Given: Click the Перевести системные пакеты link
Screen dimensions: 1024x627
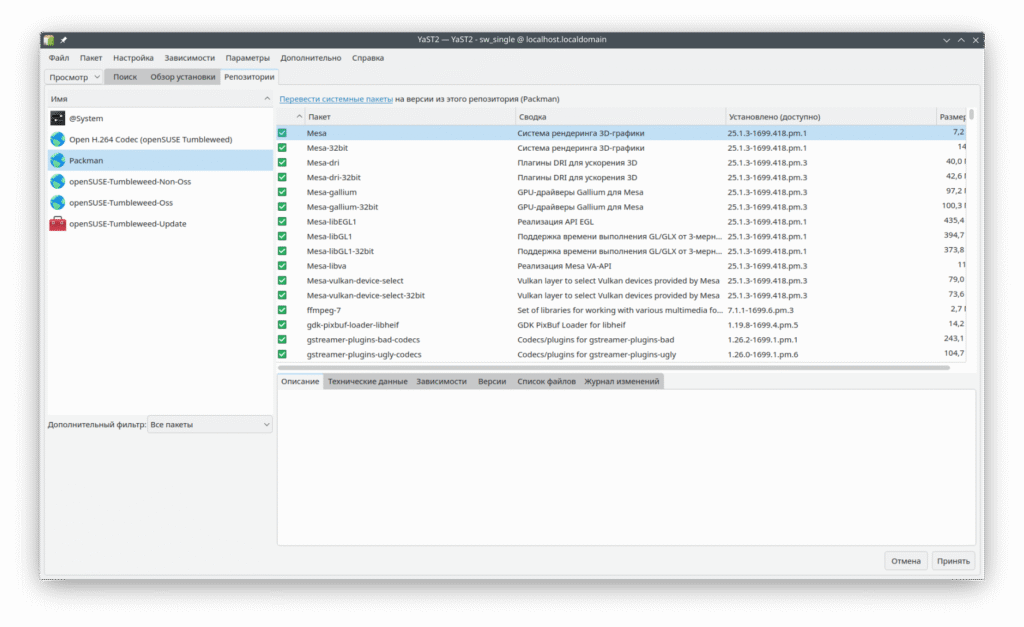Looking at the screenshot, I should (336, 99).
